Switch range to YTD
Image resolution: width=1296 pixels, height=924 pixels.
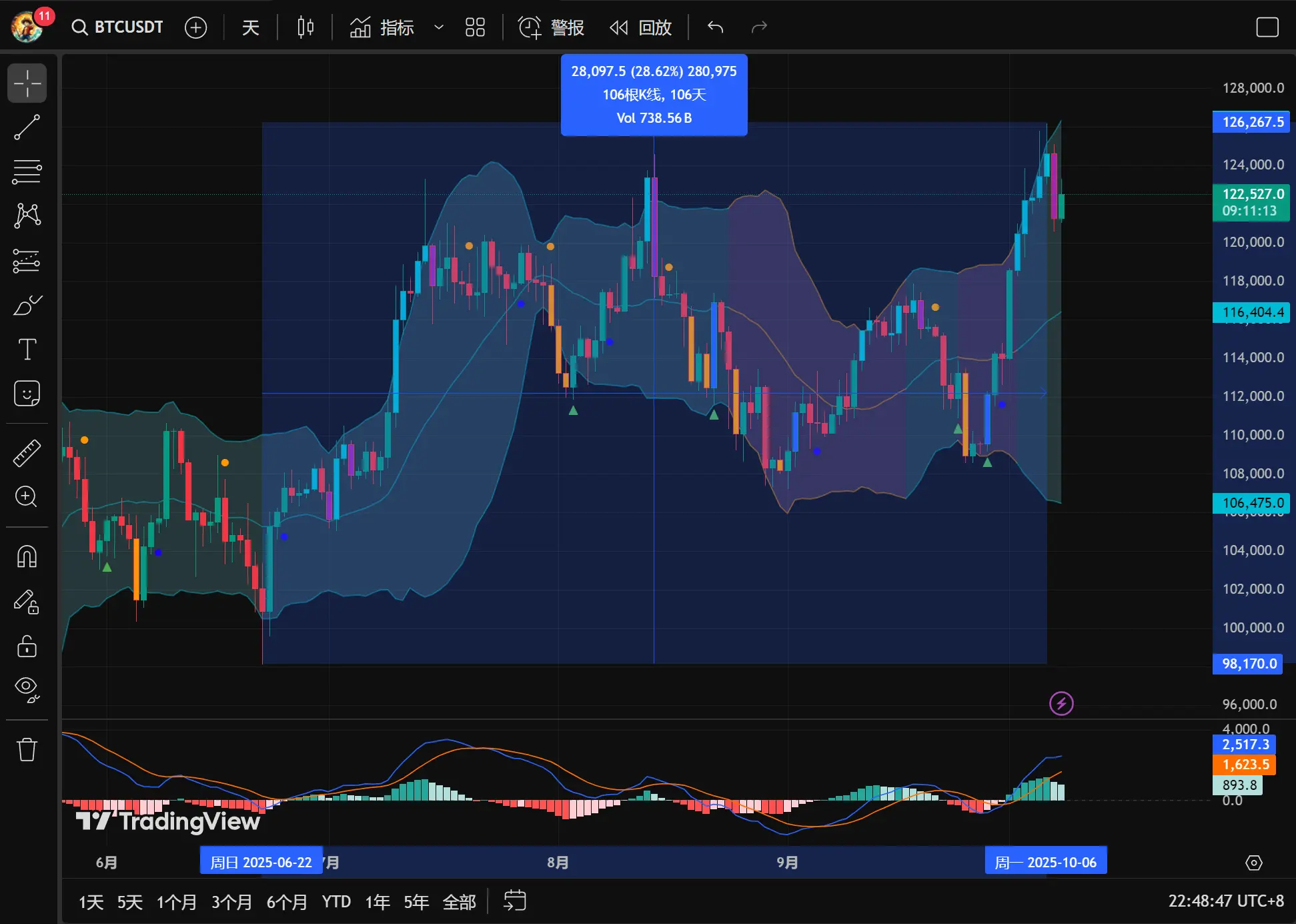(x=336, y=902)
